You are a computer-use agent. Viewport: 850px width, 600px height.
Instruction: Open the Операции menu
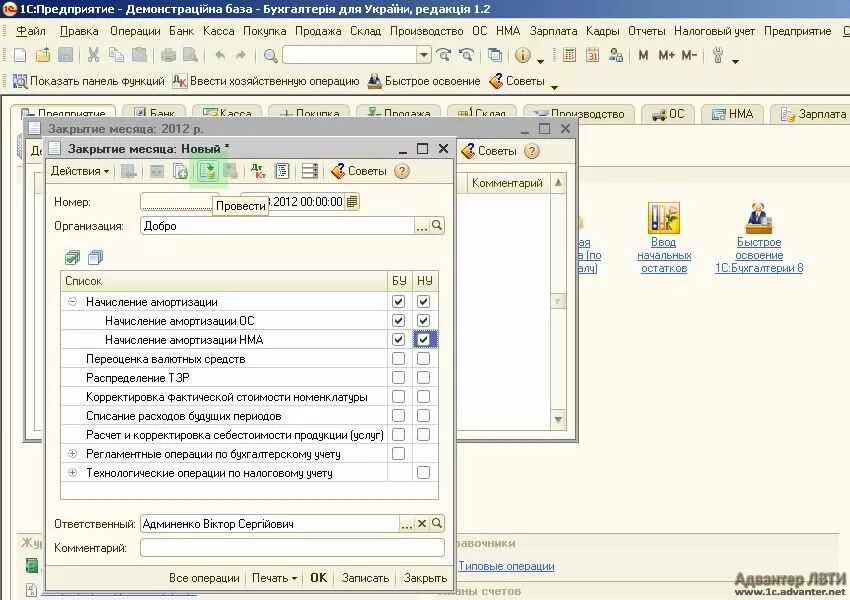point(135,31)
